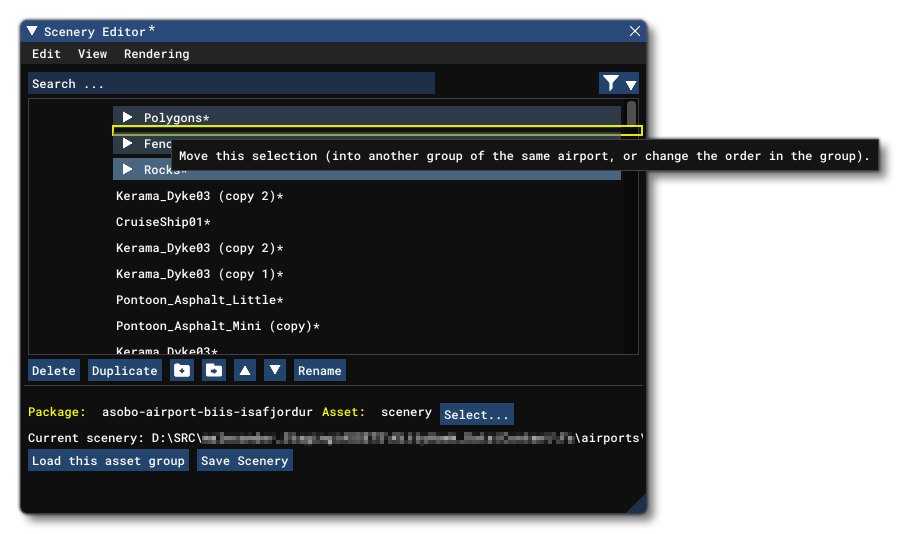The height and width of the screenshot is (534, 899).
Task: Click the asobo-airport-biis-isafjordur package name
Action: [208, 412]
